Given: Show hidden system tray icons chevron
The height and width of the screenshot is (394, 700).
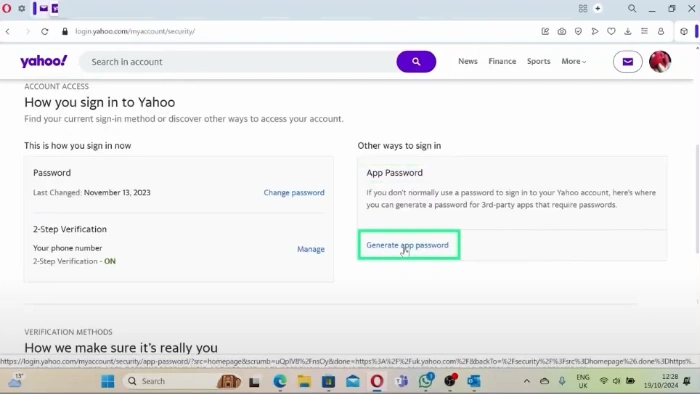Looking at the screenshot, I should click(527, 381).
